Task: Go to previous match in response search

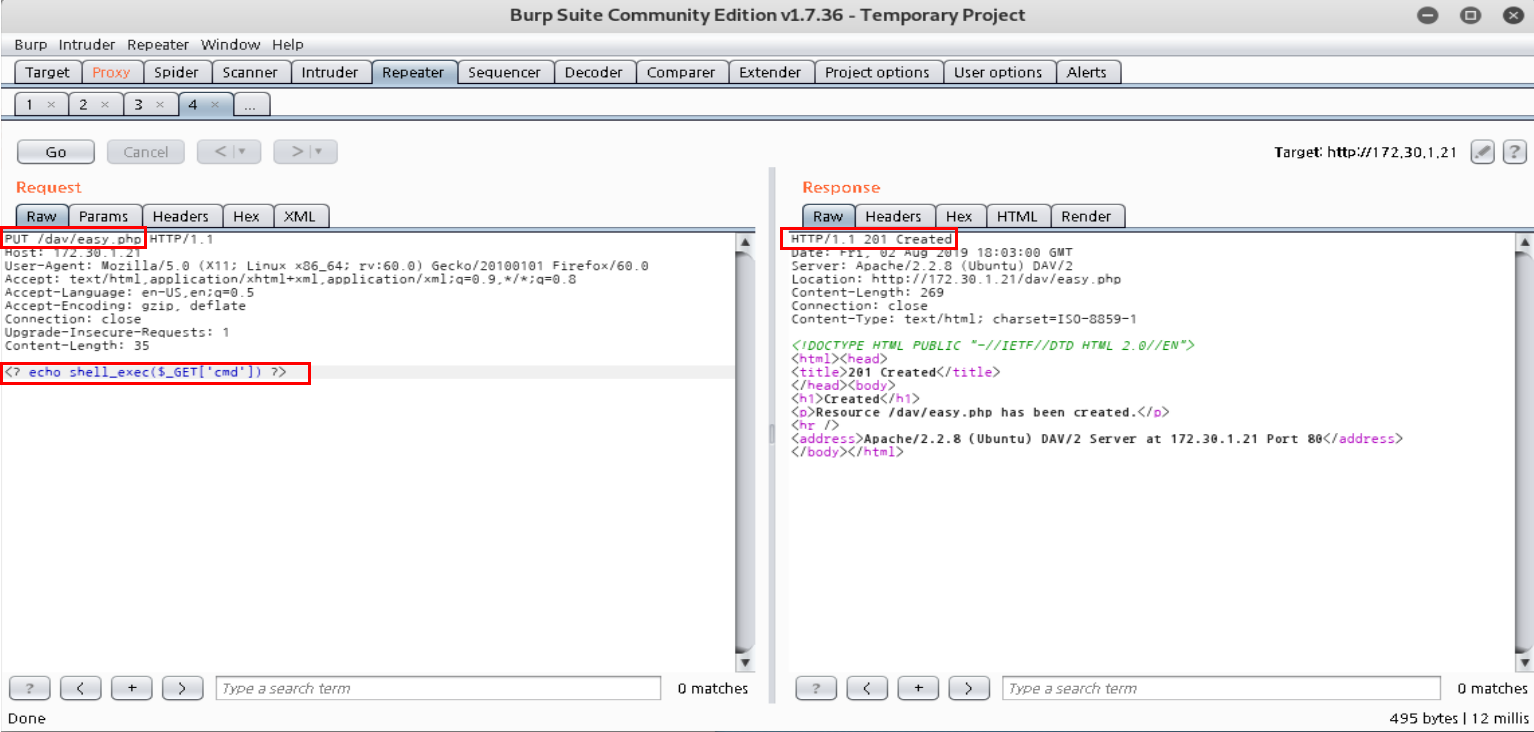Action: click(867, 688)
